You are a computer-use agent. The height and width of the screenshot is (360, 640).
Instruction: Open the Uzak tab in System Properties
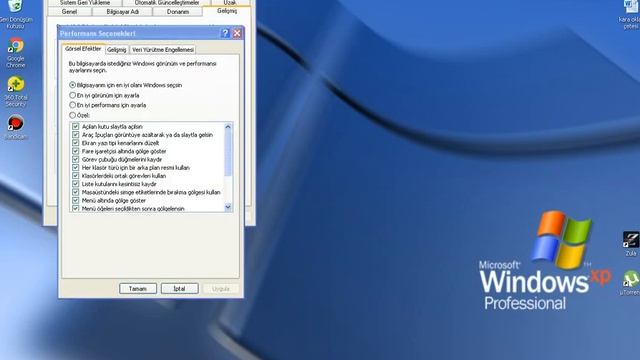click(230, 3)
